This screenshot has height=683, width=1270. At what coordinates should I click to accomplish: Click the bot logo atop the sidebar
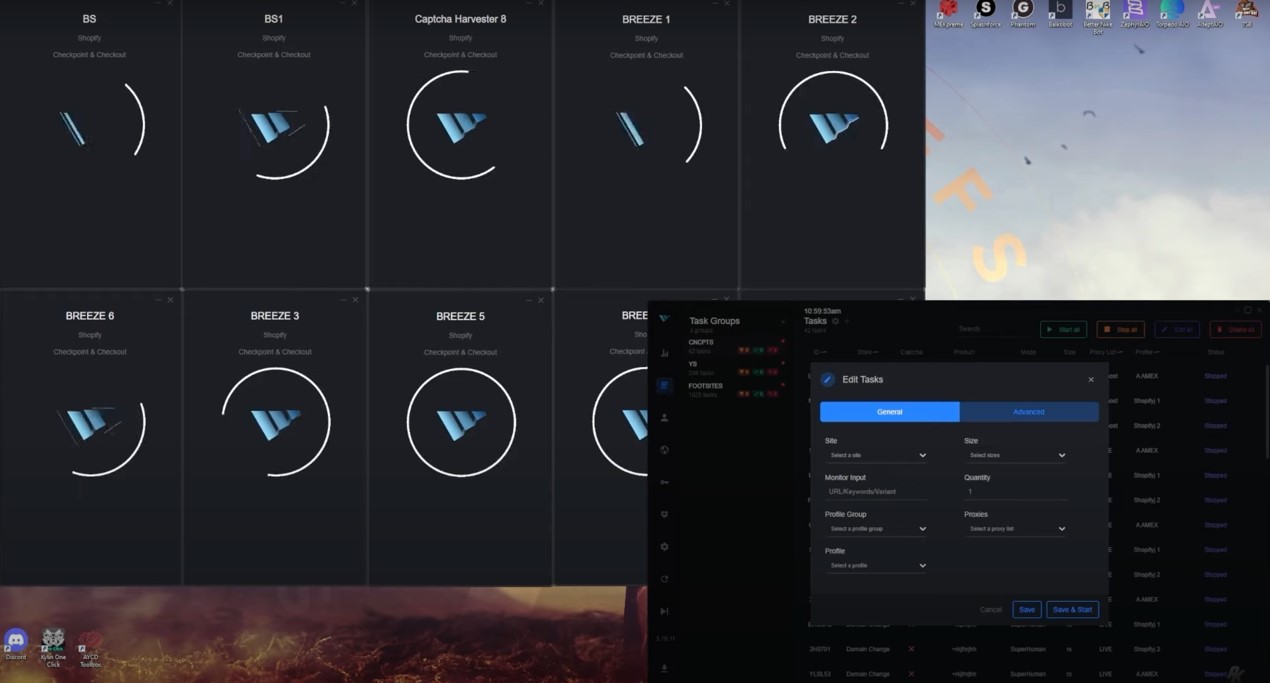[x=664, y=319]
